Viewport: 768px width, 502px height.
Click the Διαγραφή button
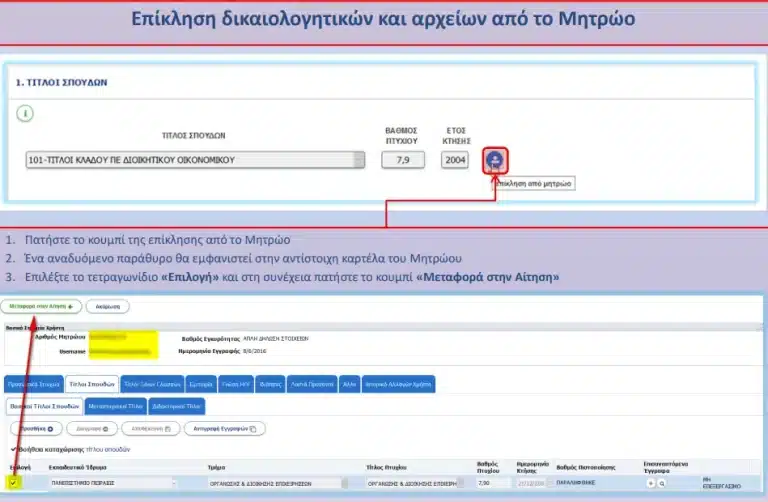click(92, 429)
